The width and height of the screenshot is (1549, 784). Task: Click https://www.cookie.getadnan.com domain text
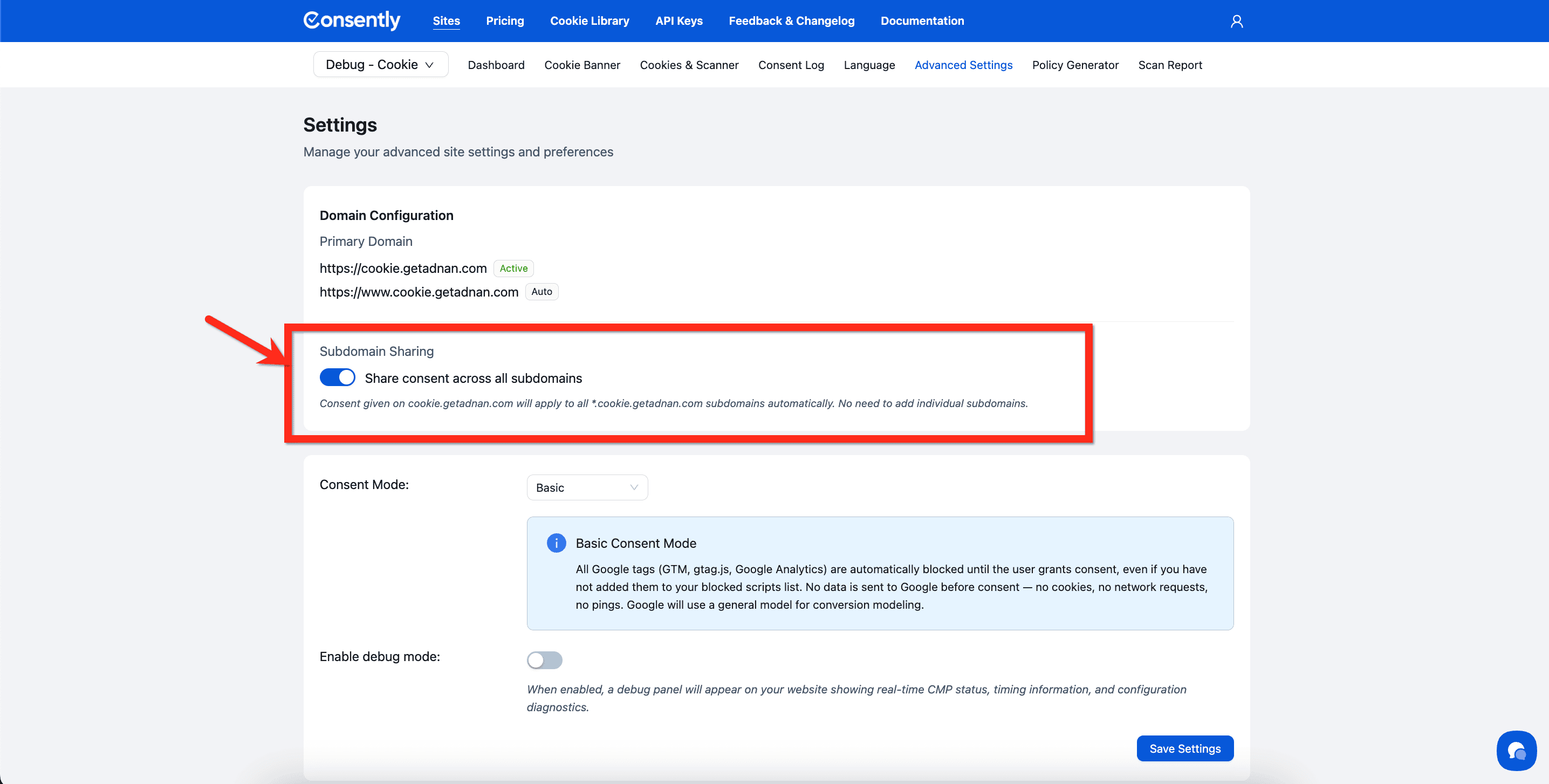[x=419, y=292]
